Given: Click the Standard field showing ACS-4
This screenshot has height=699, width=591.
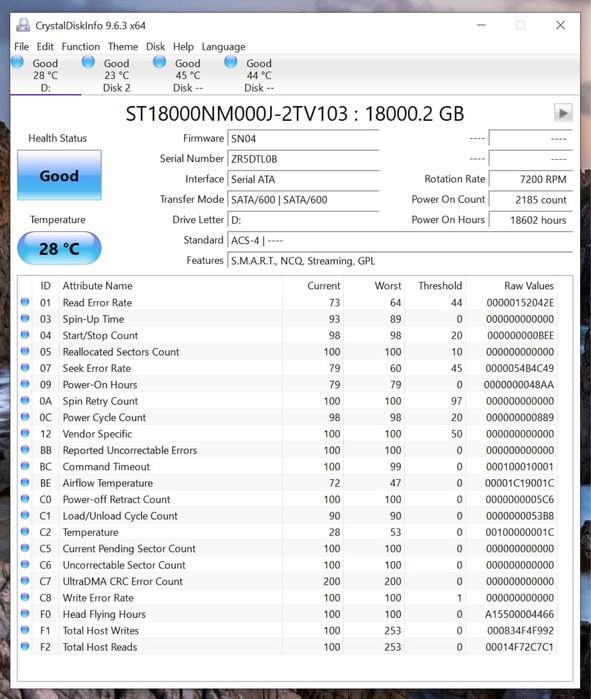Looking at the screenshot, I should point(400,240).
